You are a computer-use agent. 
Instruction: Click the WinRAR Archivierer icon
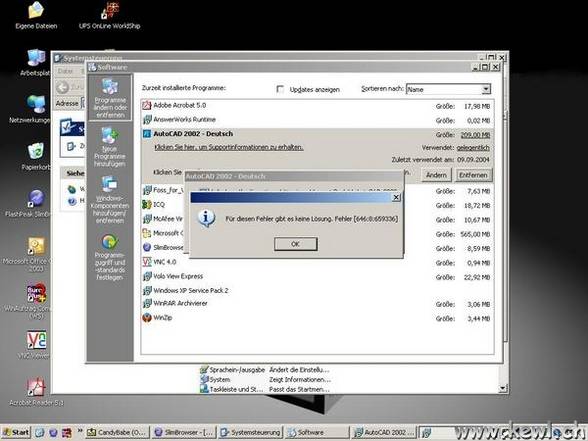pos(147,303)
